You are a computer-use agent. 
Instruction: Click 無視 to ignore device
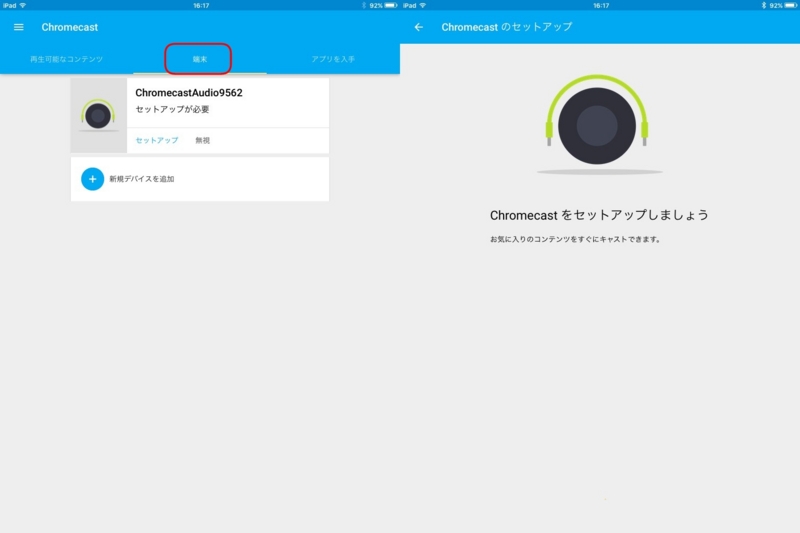pos(203,140)
